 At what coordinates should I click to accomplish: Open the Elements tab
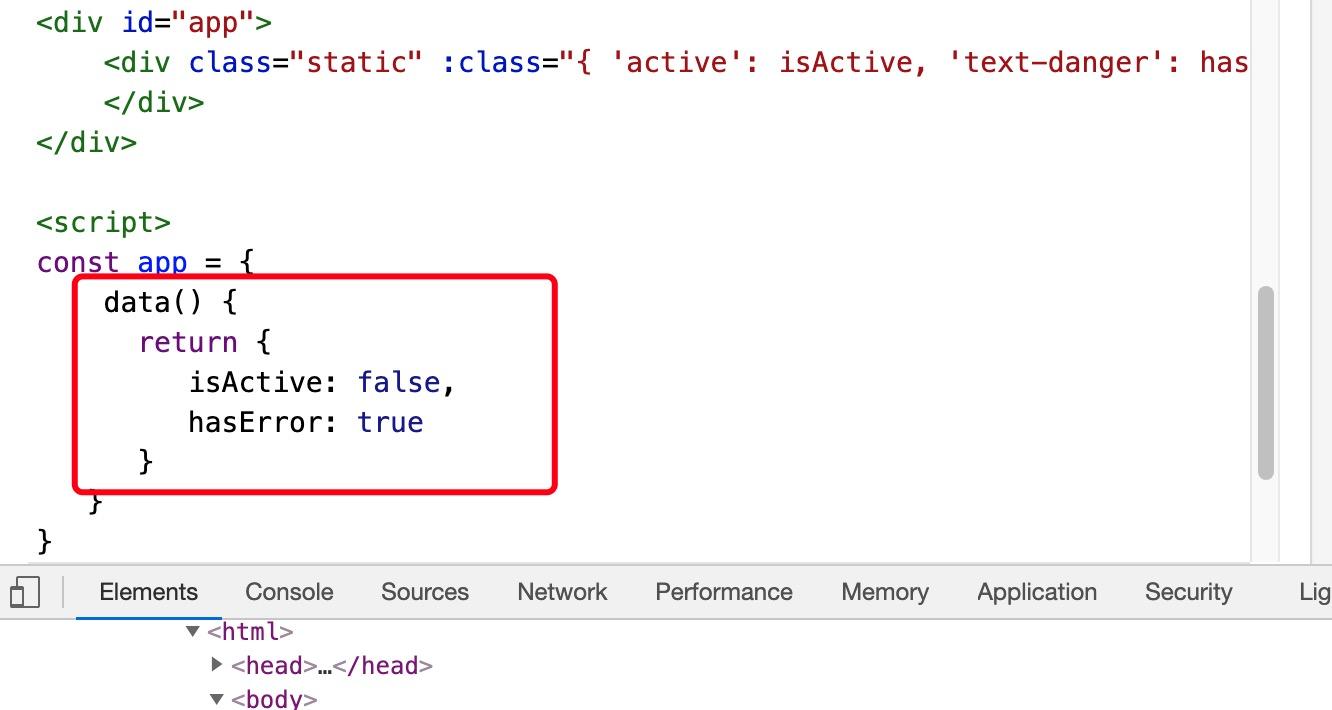click(149, 592)
